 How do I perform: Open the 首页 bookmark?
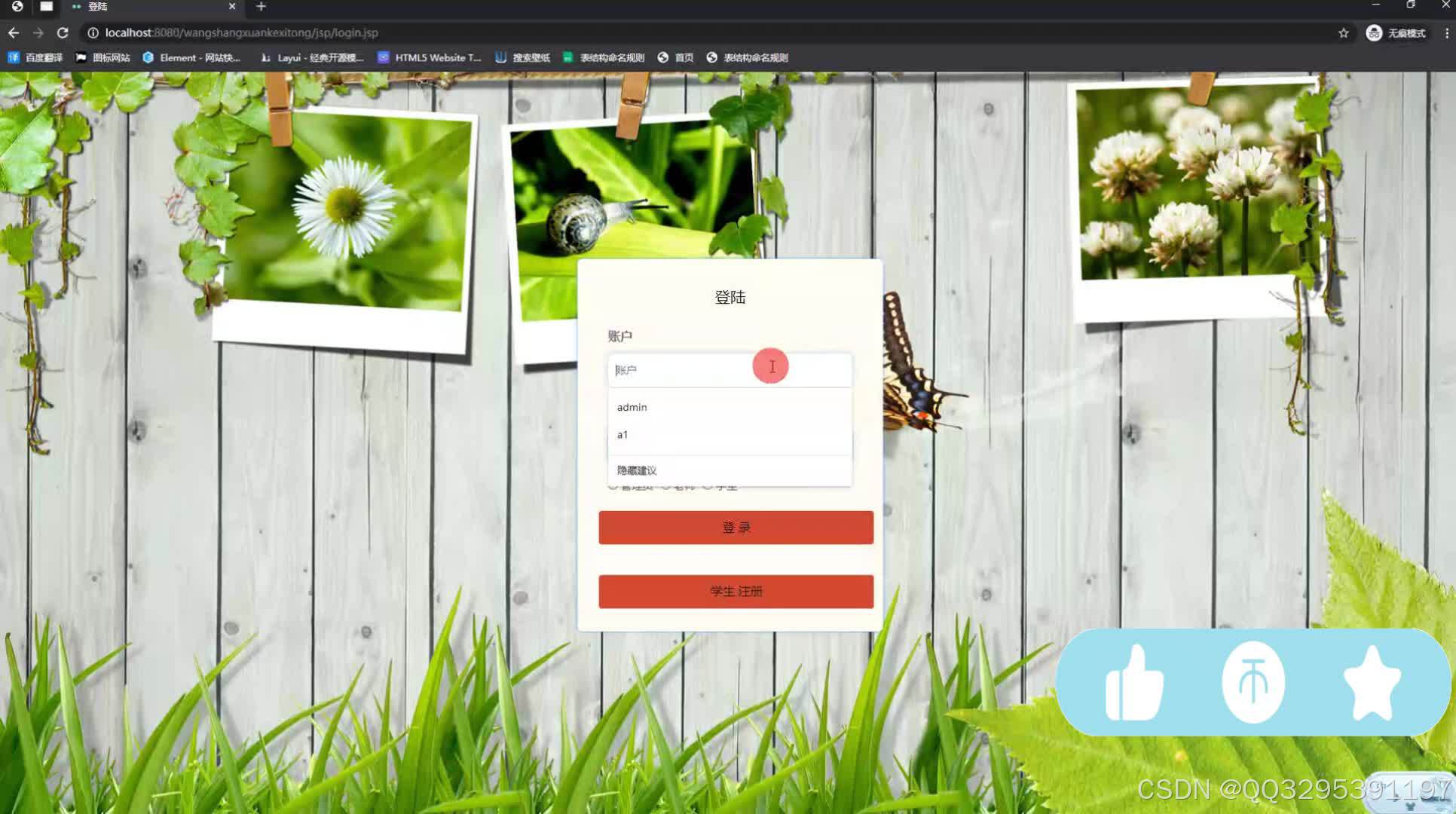click(x=675, y=58)
